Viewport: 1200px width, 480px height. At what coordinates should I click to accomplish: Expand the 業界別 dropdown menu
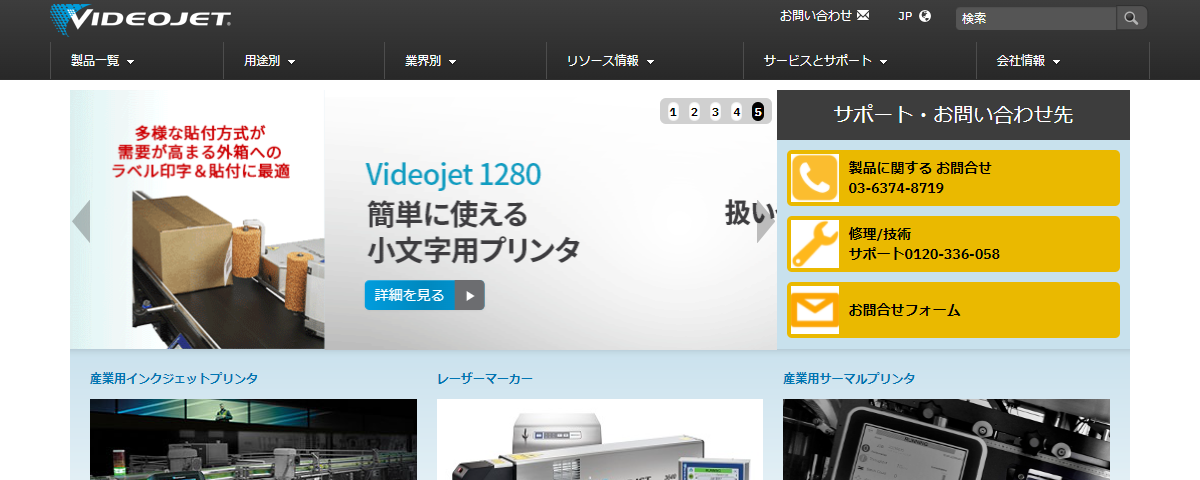431,61
